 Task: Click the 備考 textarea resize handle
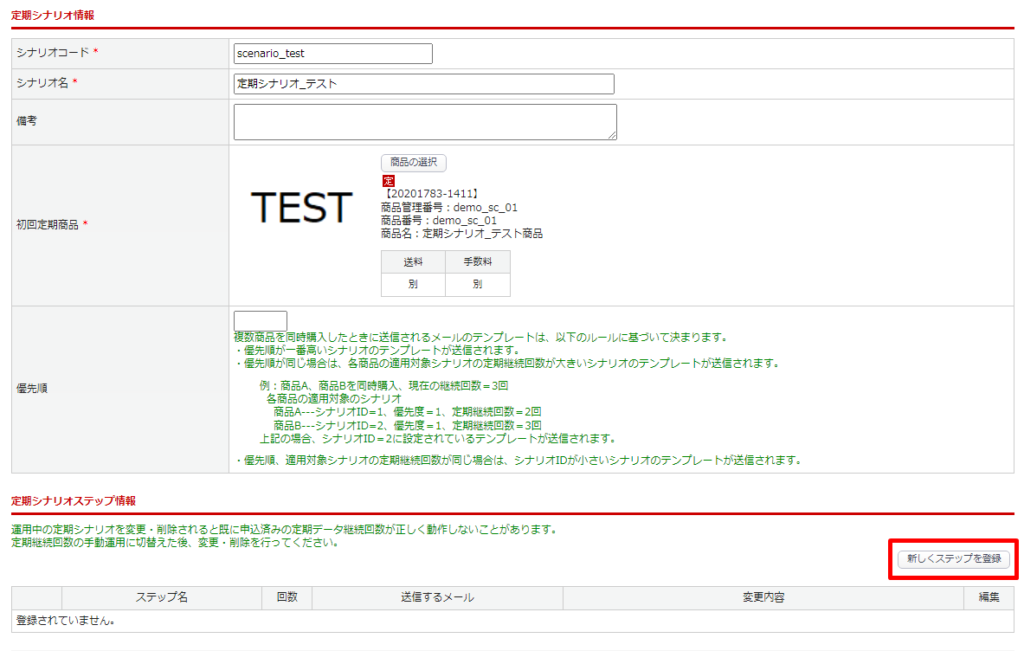tap(612, 135)
